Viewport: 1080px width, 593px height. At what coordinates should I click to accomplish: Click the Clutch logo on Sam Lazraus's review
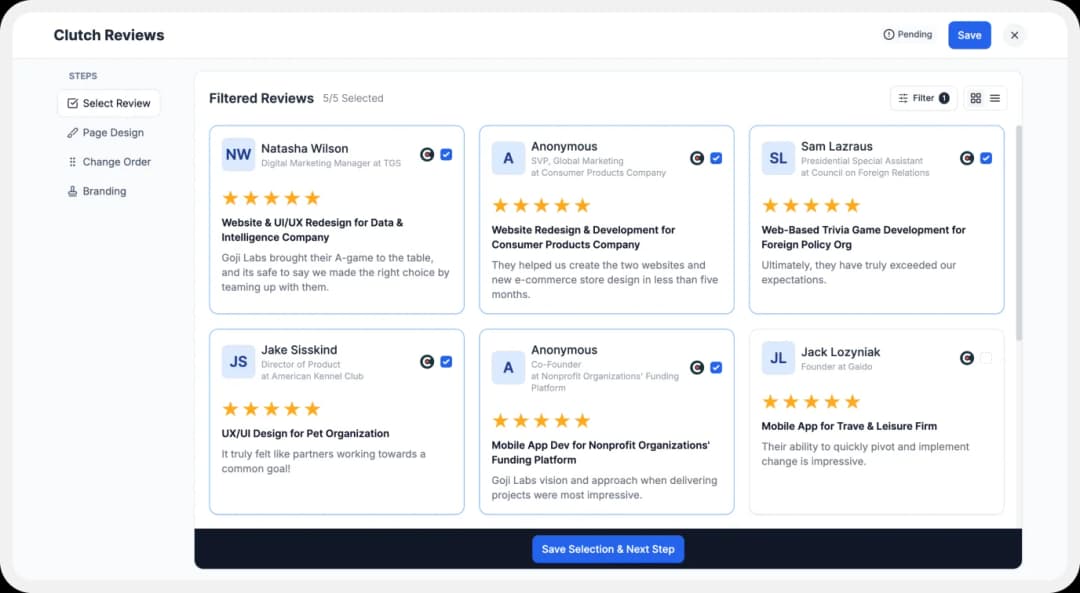point(967,158)
